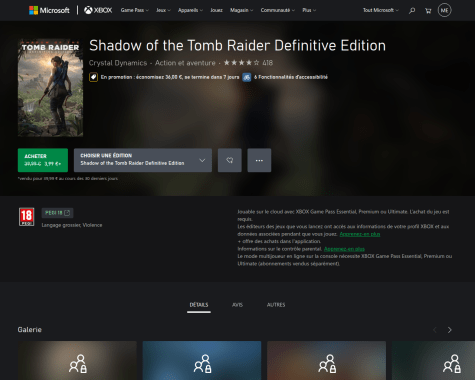
Task: Expand the Magasin menu
Action: tap(241, 10)
